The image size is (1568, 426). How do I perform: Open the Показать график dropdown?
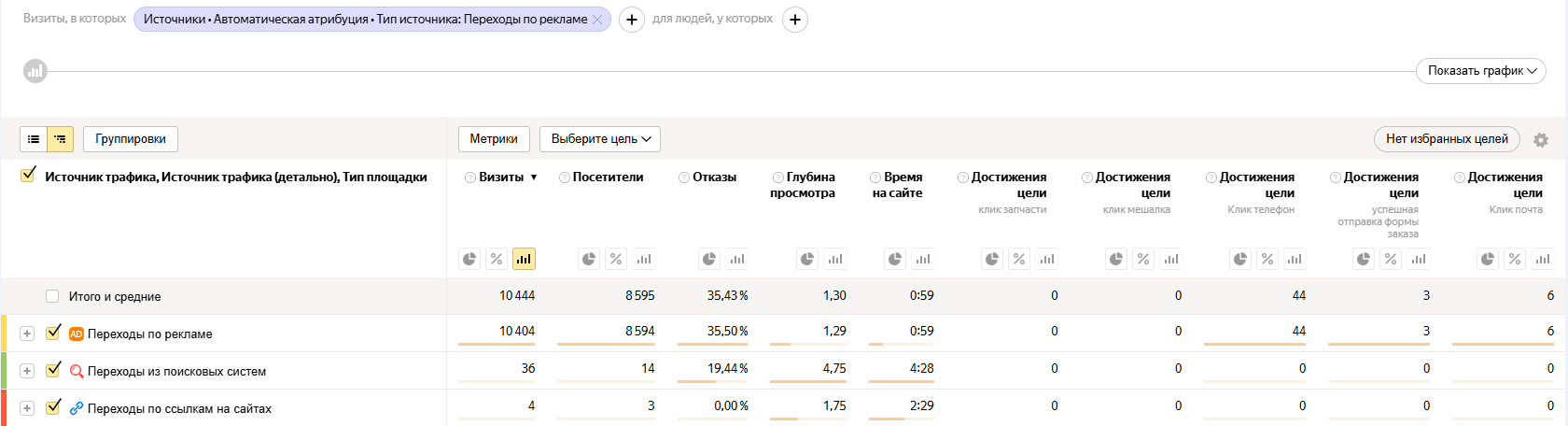[1480, 71]
